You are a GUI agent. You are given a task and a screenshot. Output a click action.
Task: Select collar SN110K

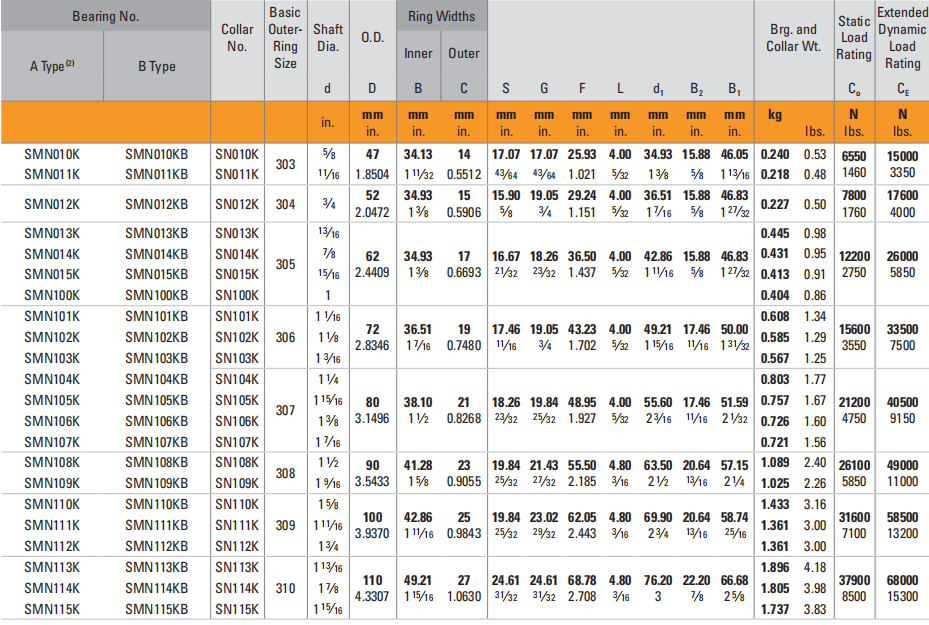237,504
